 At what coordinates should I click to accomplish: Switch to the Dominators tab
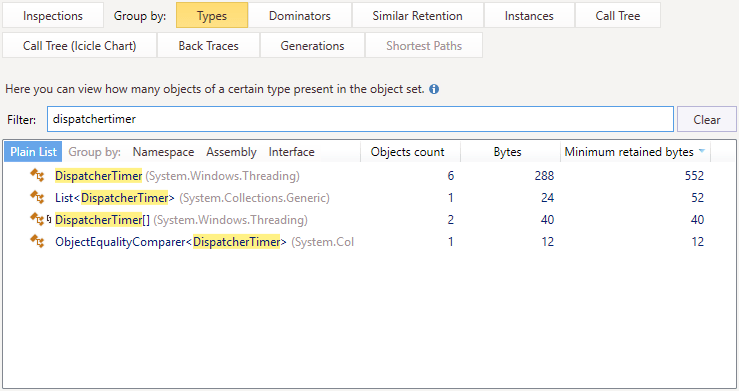pyautogui.click(x=300, y=16)
